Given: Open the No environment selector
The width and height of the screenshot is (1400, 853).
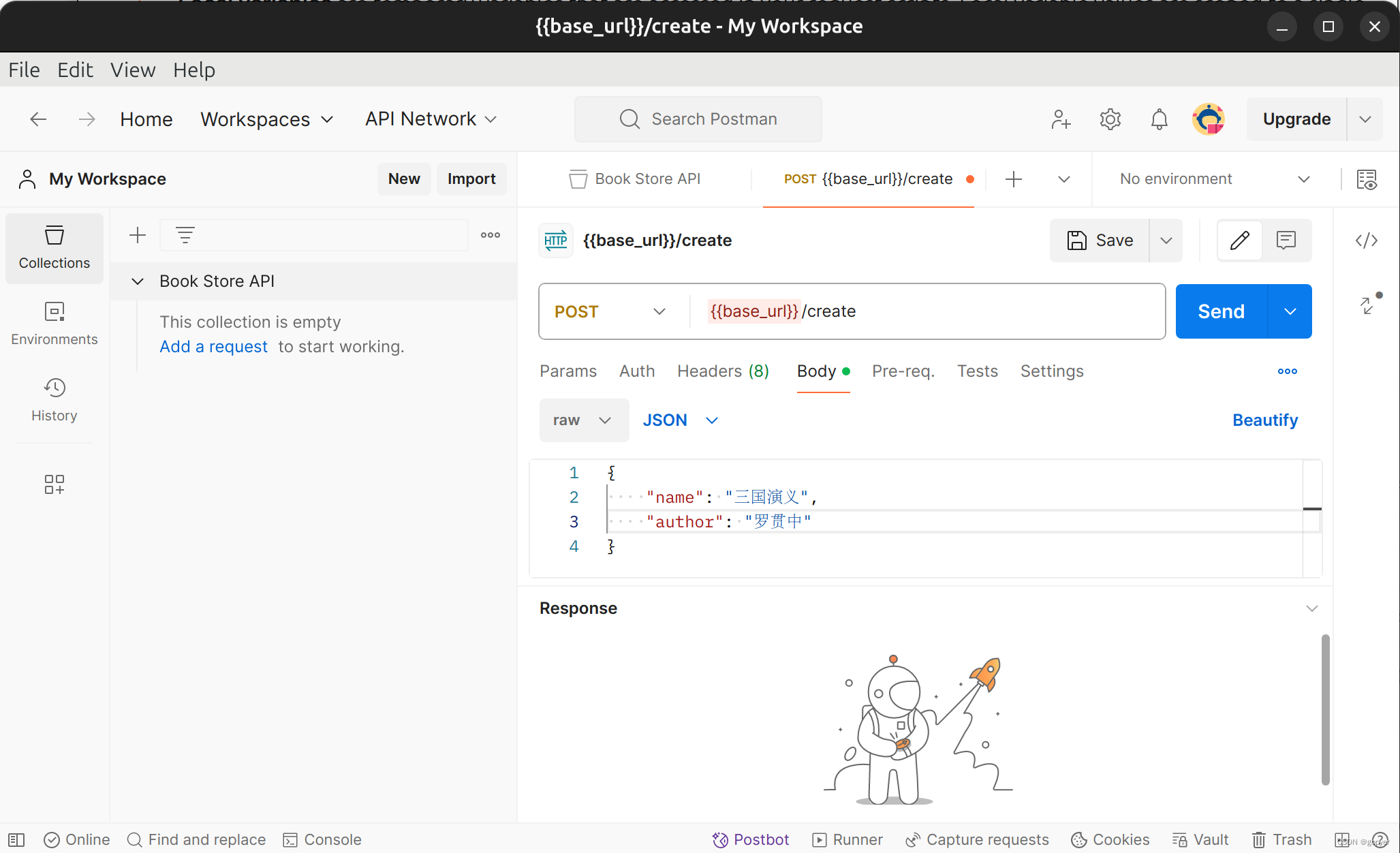Looking at the screenshot, I should tap(1215, 179).
